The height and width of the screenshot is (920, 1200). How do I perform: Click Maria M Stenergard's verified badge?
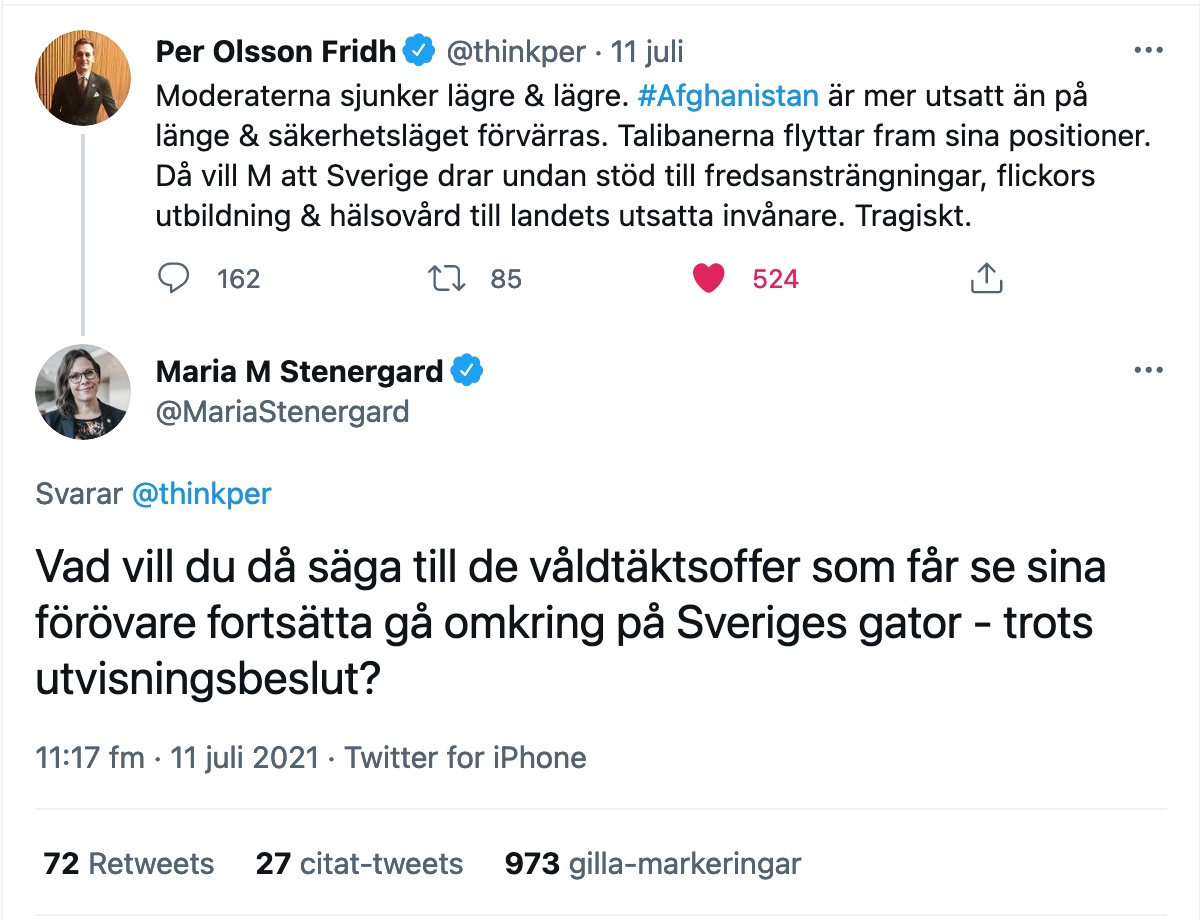tap(467, 371)
